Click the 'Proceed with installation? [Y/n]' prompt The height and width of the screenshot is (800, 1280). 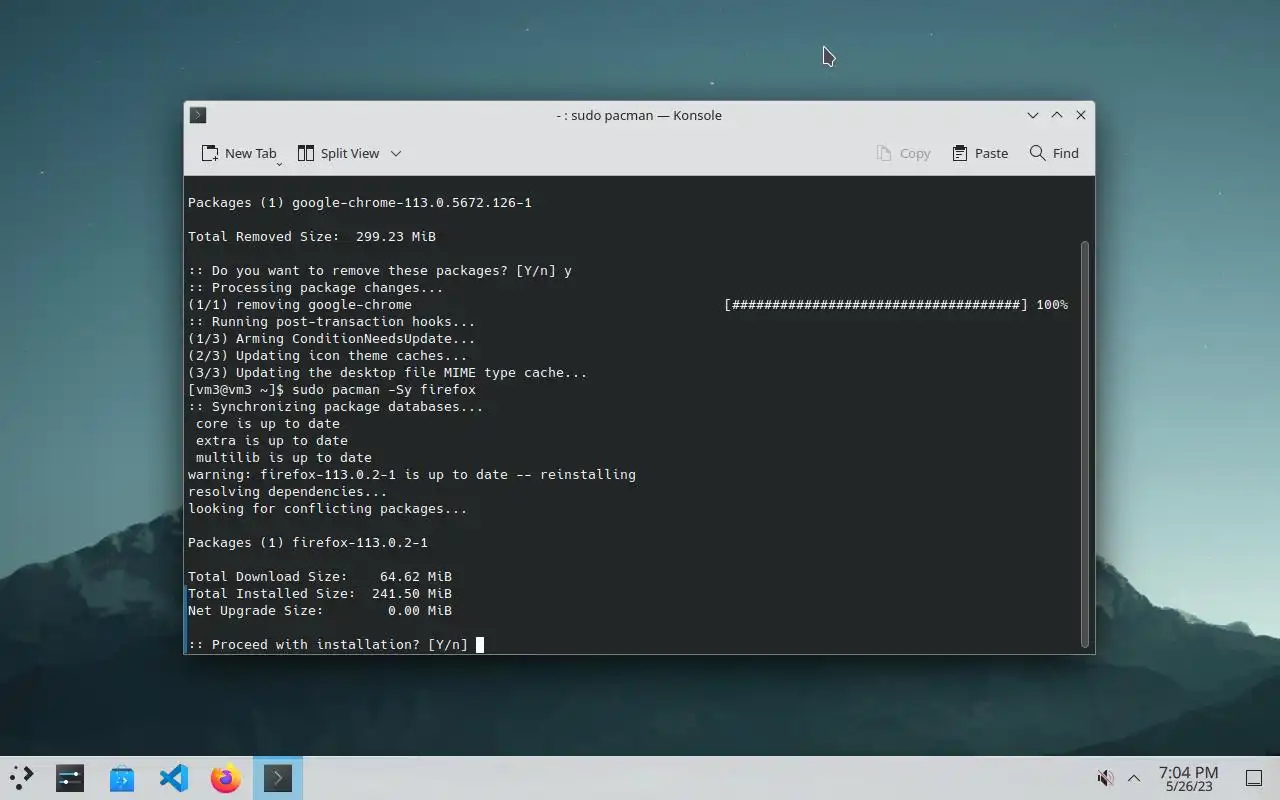tap(328, 644)
